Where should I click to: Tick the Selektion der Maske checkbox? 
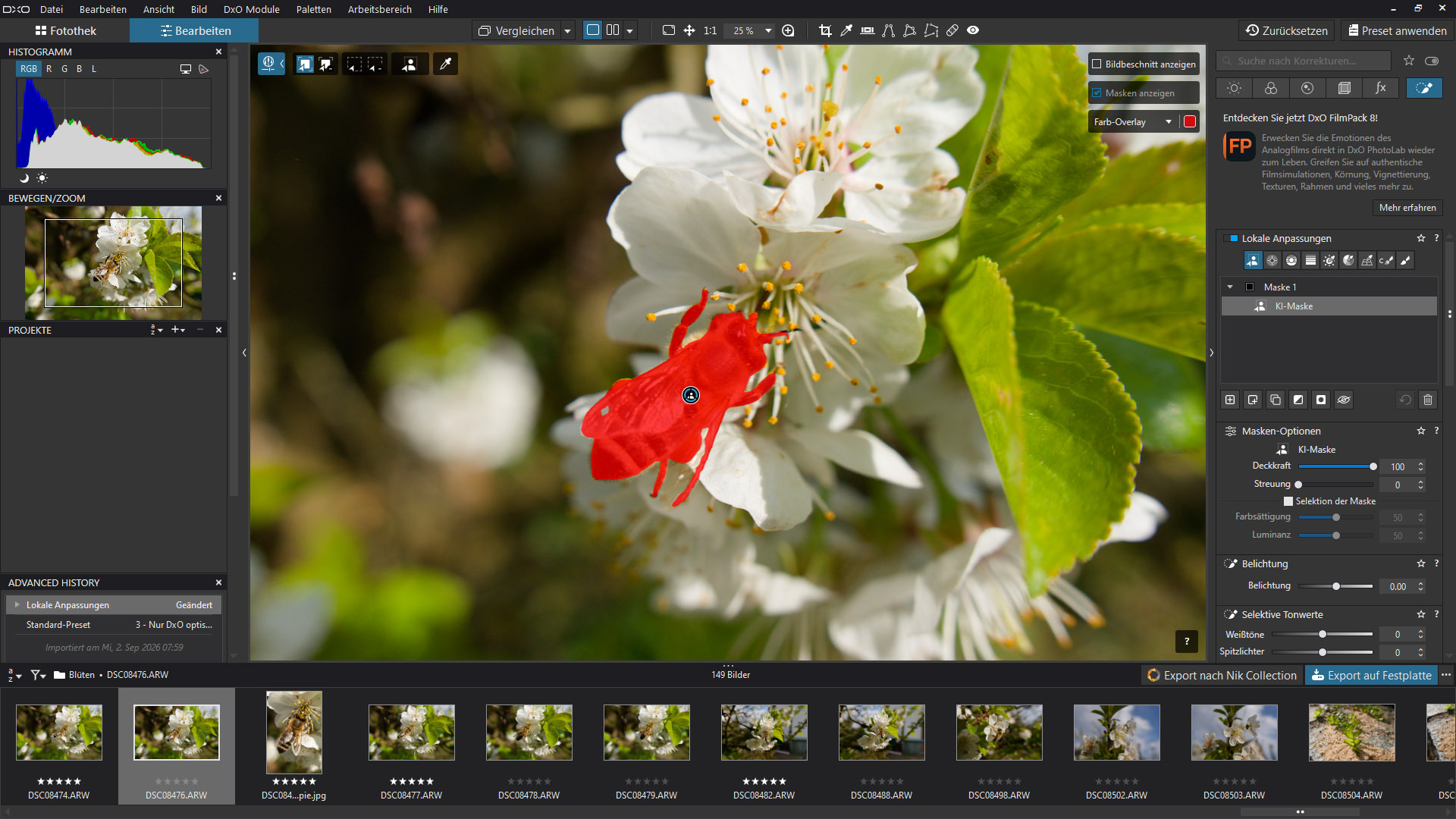point(1288,501)
